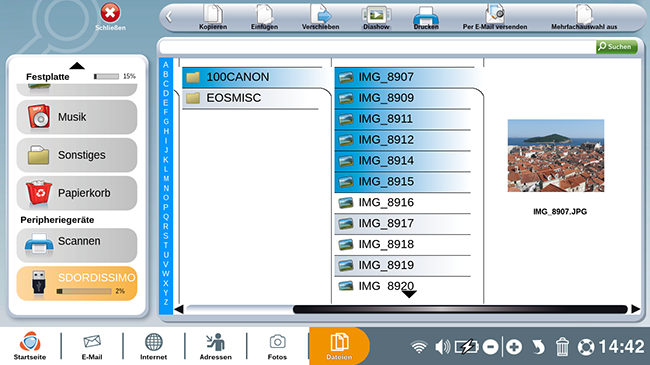Expand sidebar list upward with arrow above Festplatte

(x=77, y=66)
